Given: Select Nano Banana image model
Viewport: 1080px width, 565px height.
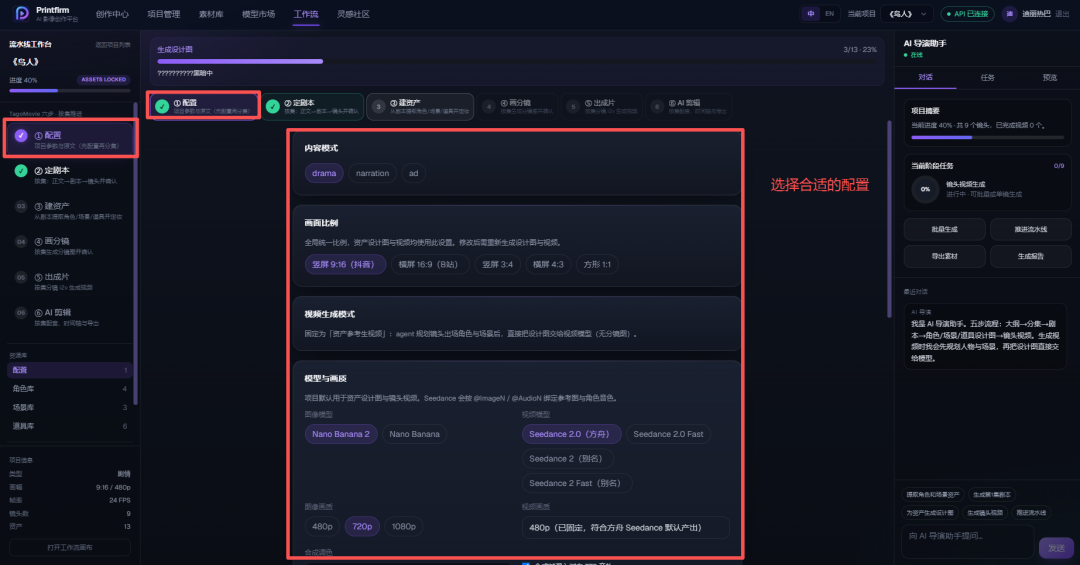Looking at the screenshot, I should [414, 434].
